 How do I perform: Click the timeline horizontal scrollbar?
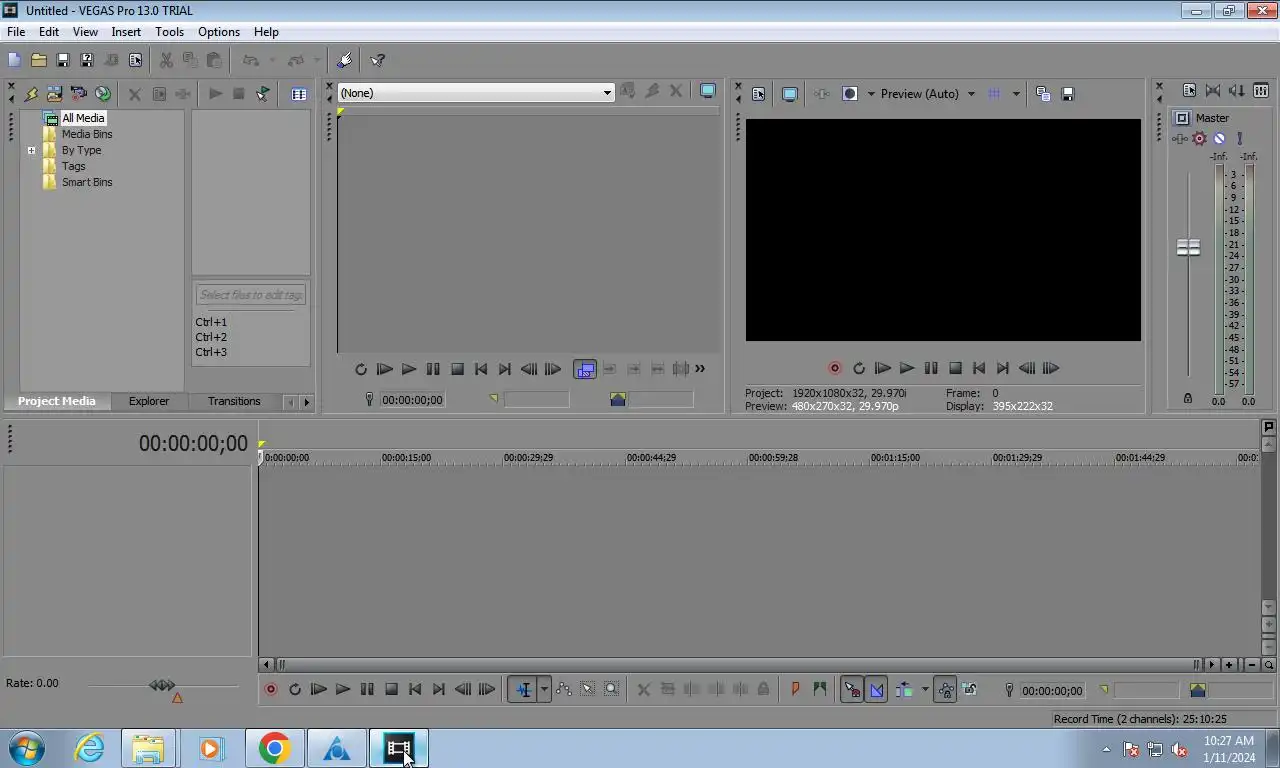click(738, 664)
